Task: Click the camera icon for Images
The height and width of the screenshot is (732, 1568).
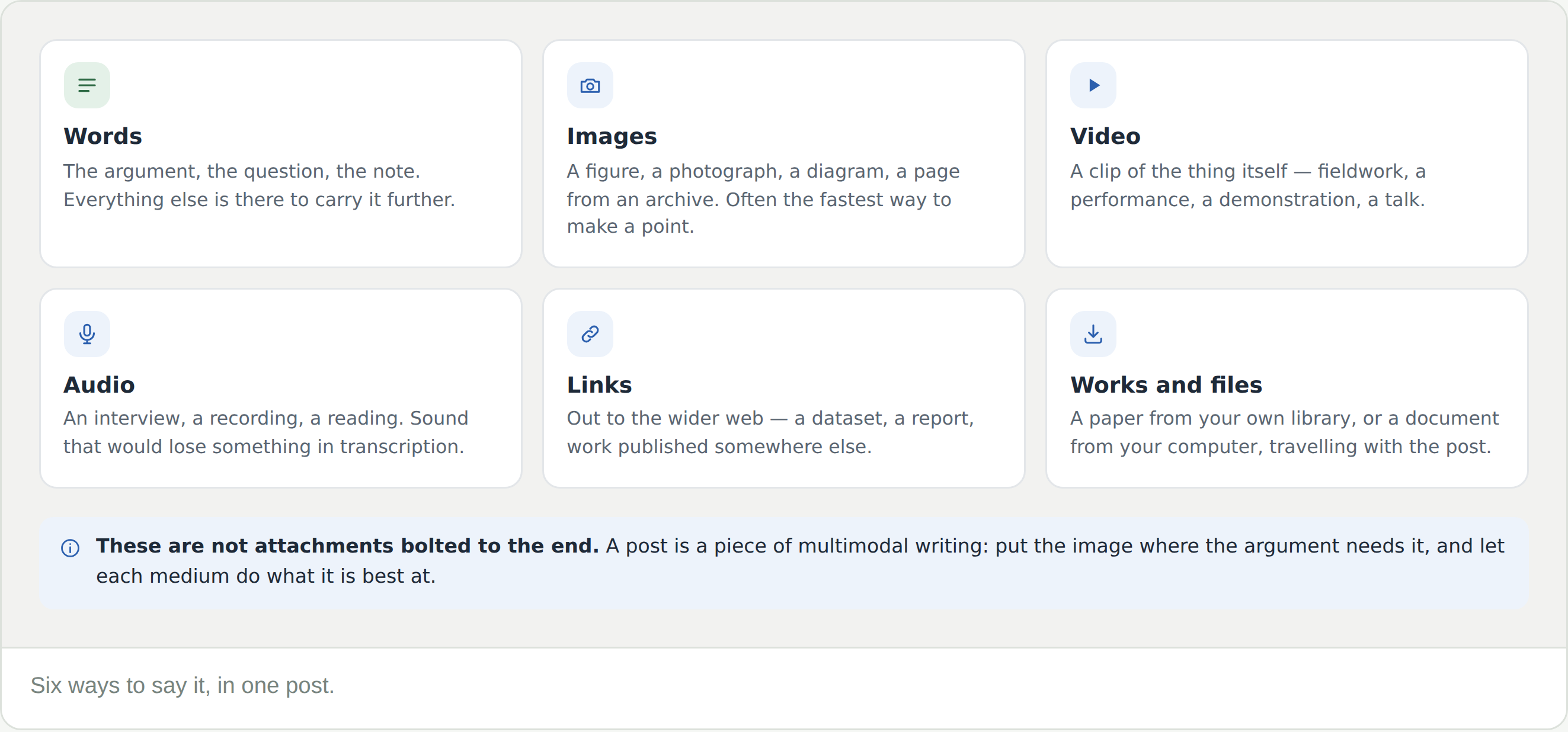Action: coord(590,85)
